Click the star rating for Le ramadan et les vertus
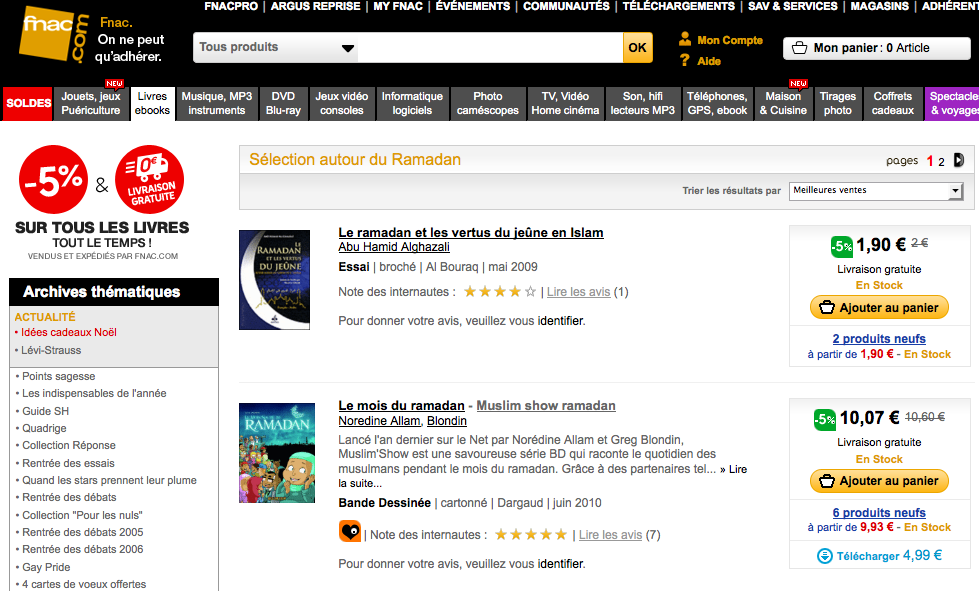 (499, 291)
